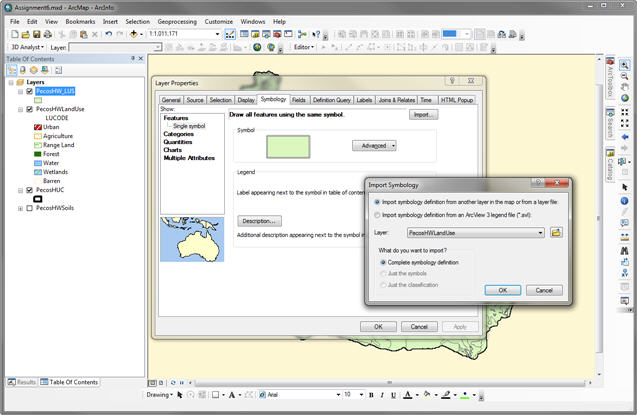Viewport: 637px width, 415px height.
Task: Select the Identify tool icon
Action: tap(624, 201)
